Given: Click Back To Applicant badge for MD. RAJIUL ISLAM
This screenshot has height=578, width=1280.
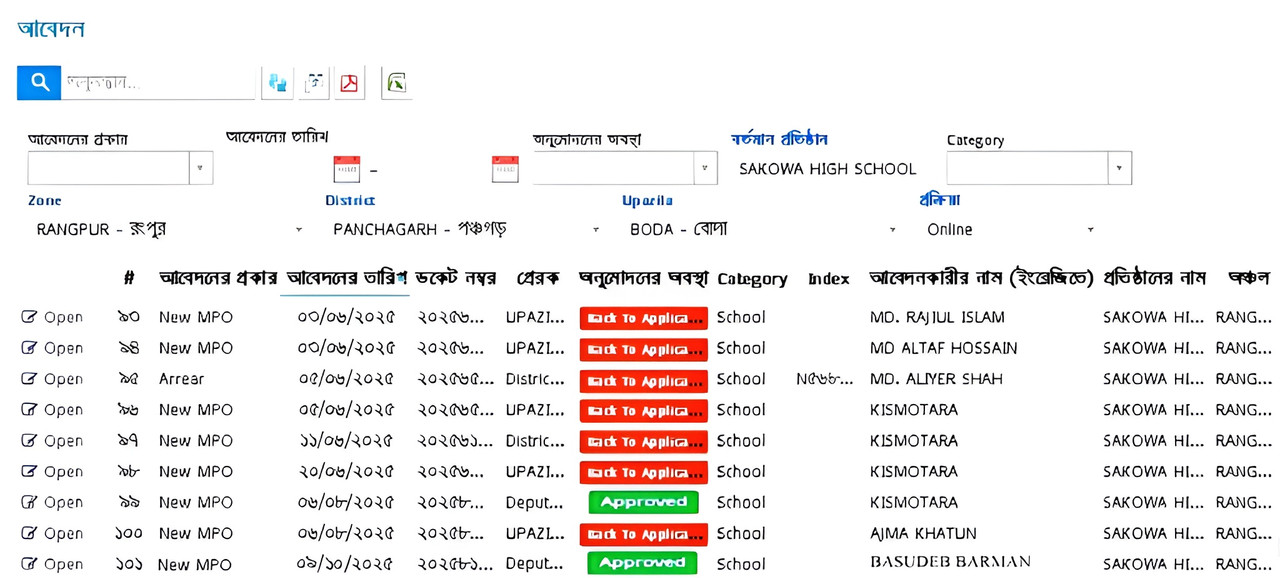Looking at the screenshot, I should [x=643, y=318].
